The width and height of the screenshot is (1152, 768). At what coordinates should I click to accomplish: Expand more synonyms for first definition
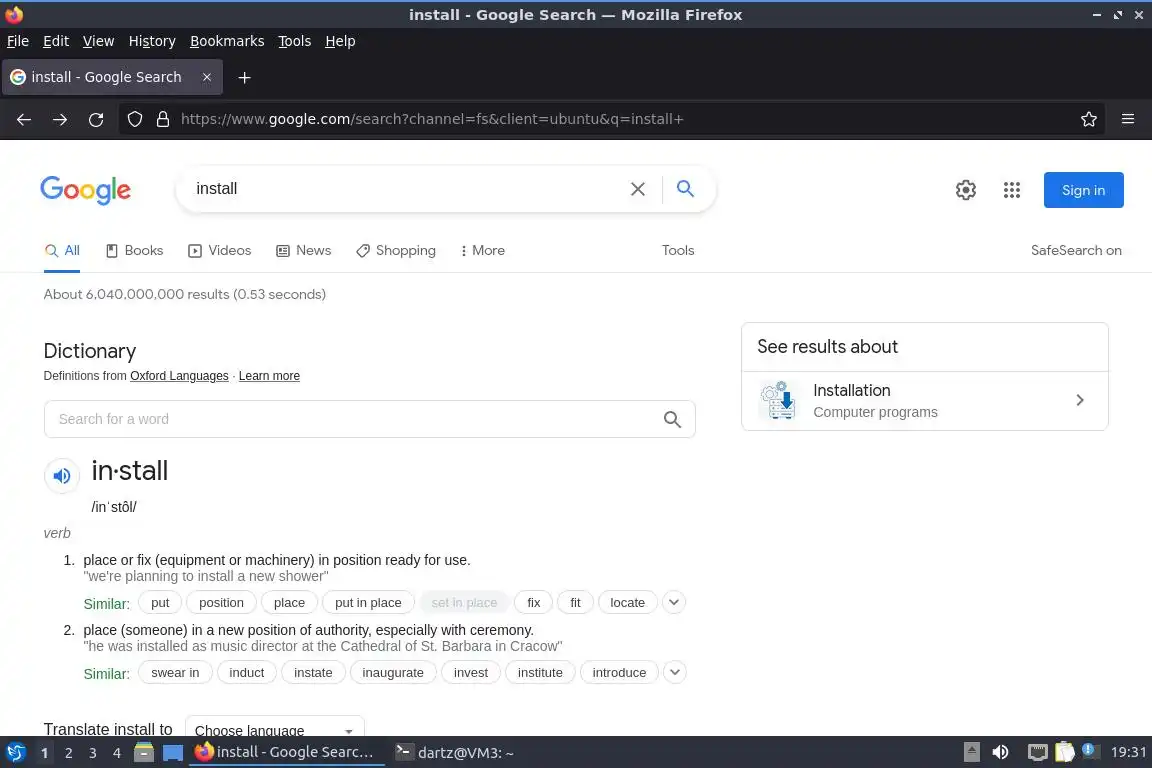674,603
